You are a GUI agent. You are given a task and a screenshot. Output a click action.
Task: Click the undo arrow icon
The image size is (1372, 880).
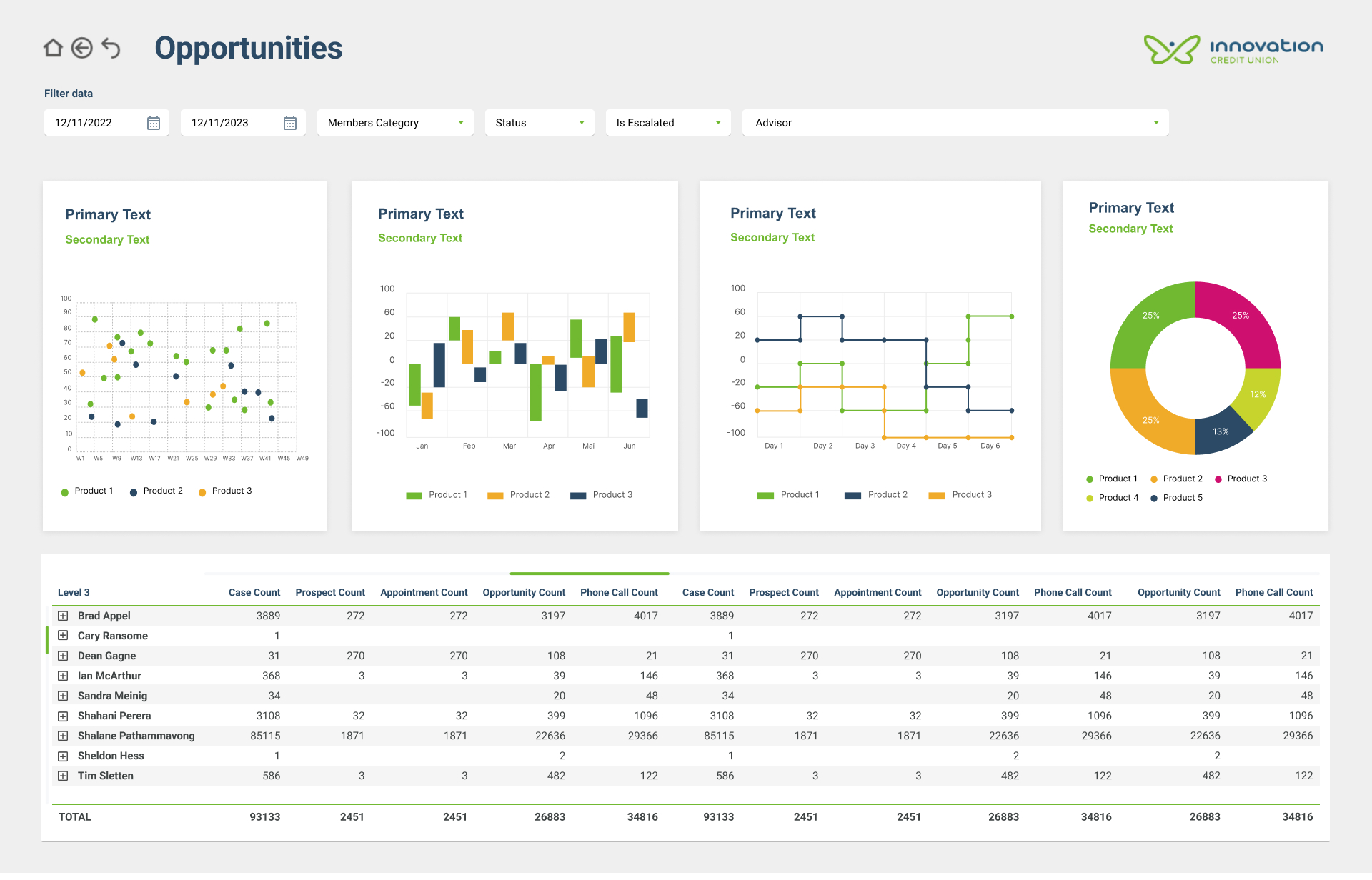[x=111, y=48]
